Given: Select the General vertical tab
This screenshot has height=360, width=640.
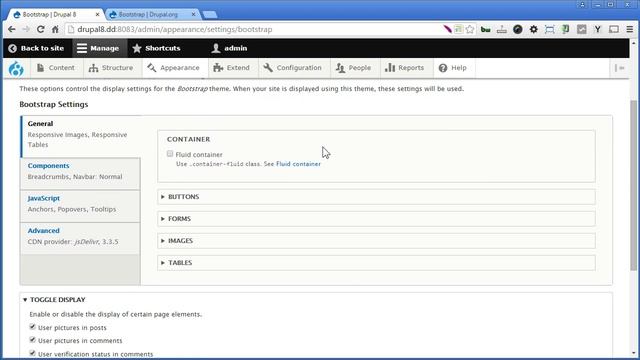Looking at the screenshot, I should 81,136.
